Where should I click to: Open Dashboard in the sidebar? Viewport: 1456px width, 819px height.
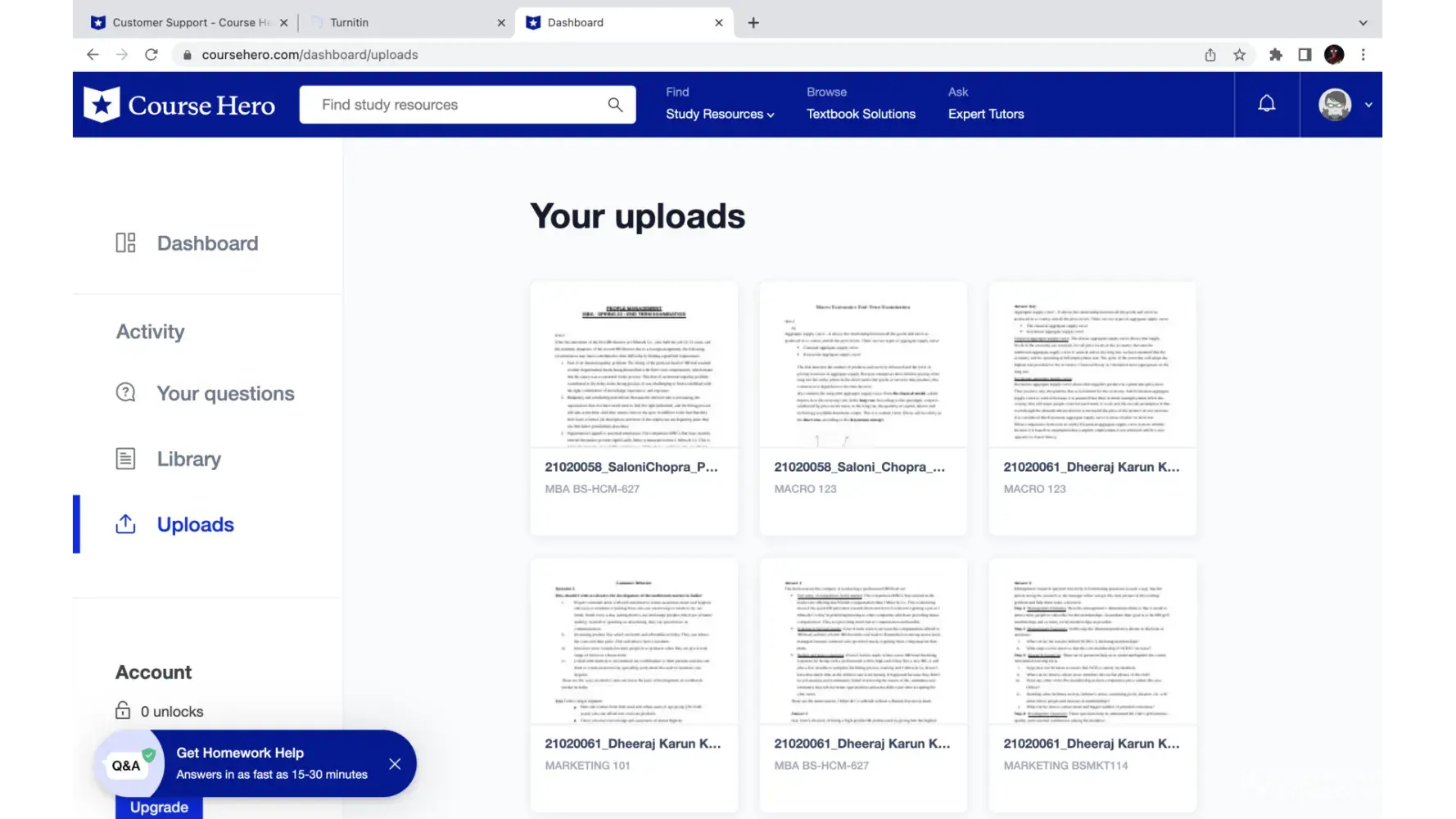coord(207,243)
